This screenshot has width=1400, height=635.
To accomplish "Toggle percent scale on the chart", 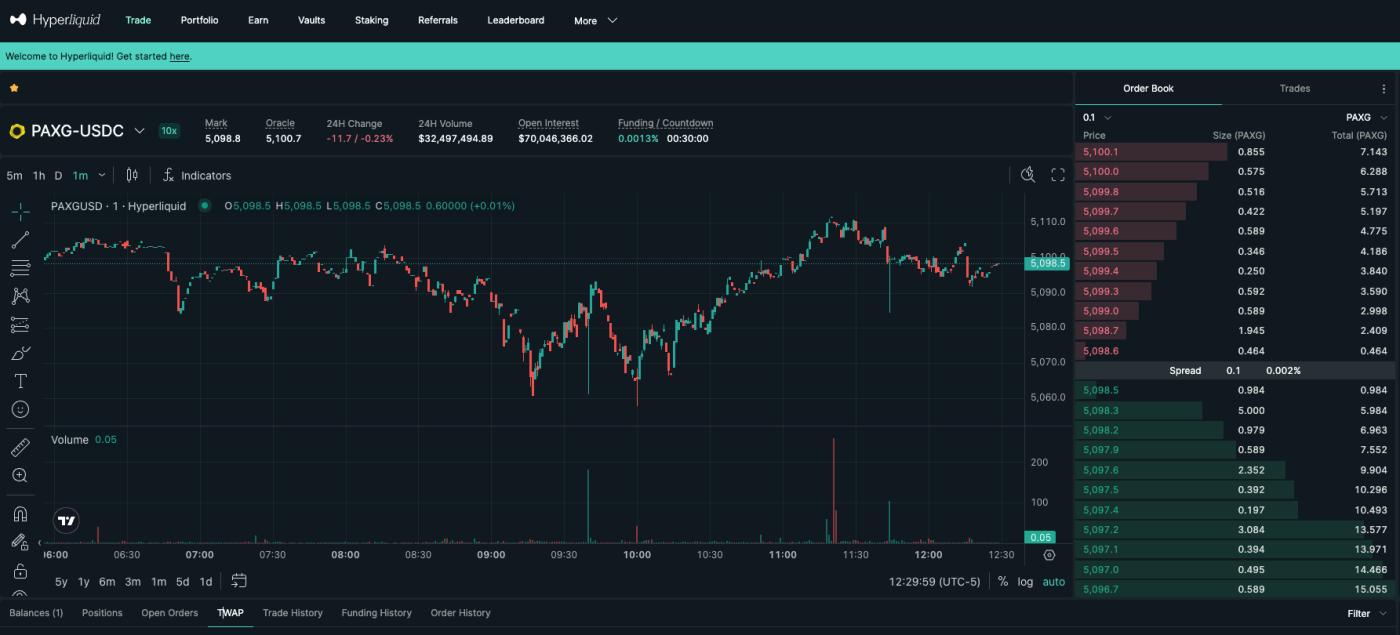I will point(1003,582).
